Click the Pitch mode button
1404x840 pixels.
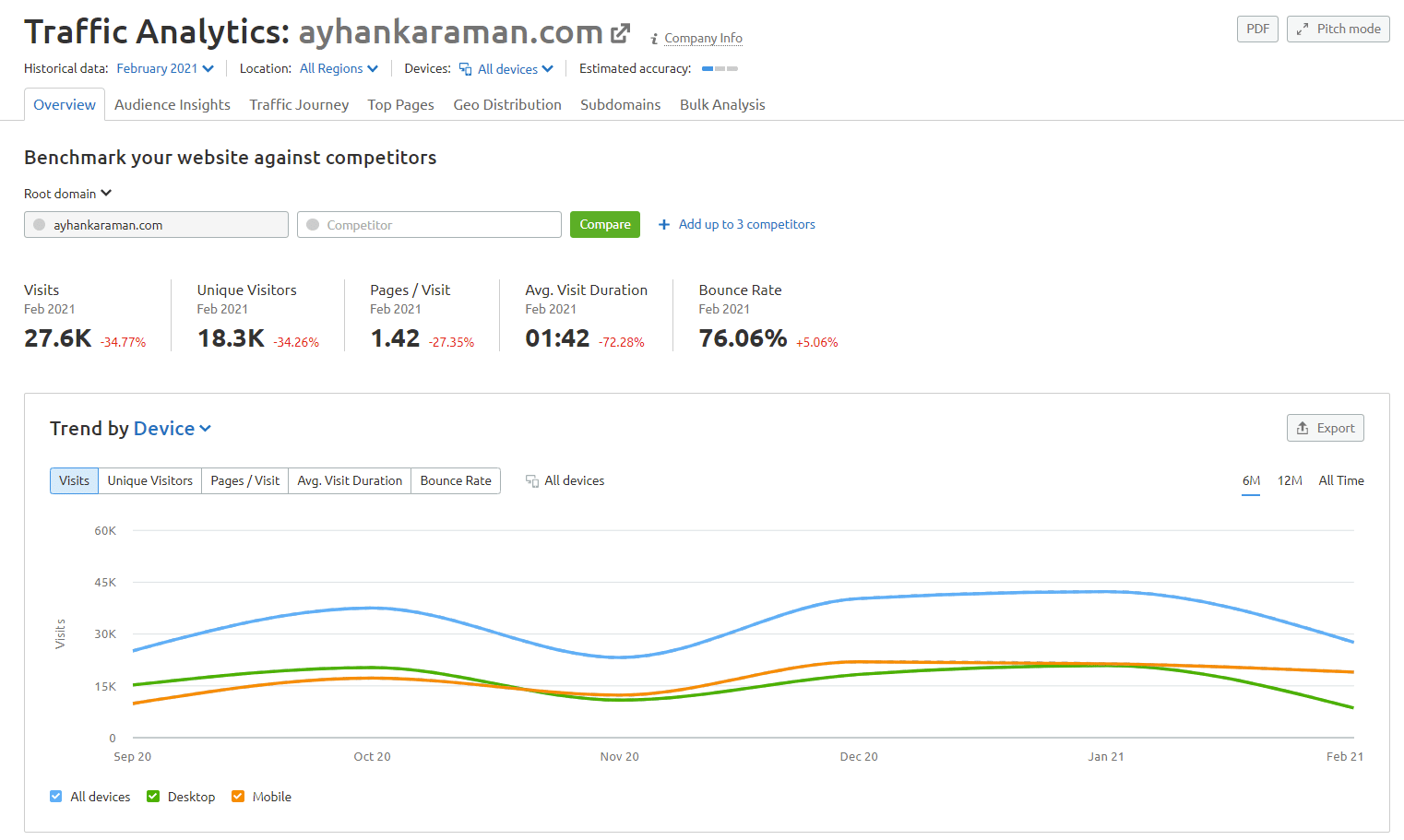coord(1339,30)
